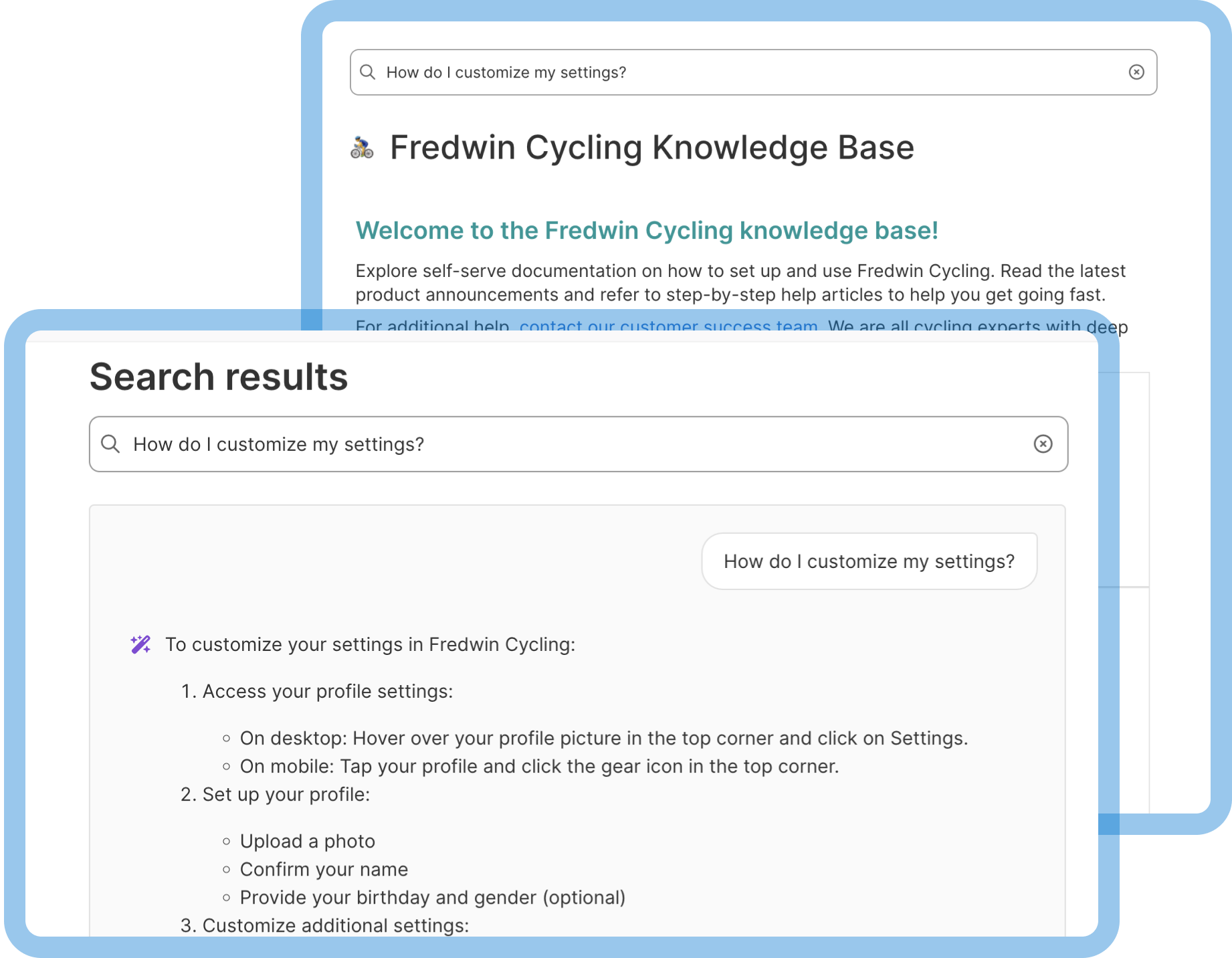
Task: Click the chat bubble asking about customizing settings
Action: pyautogui.click(x=868, y=561)
